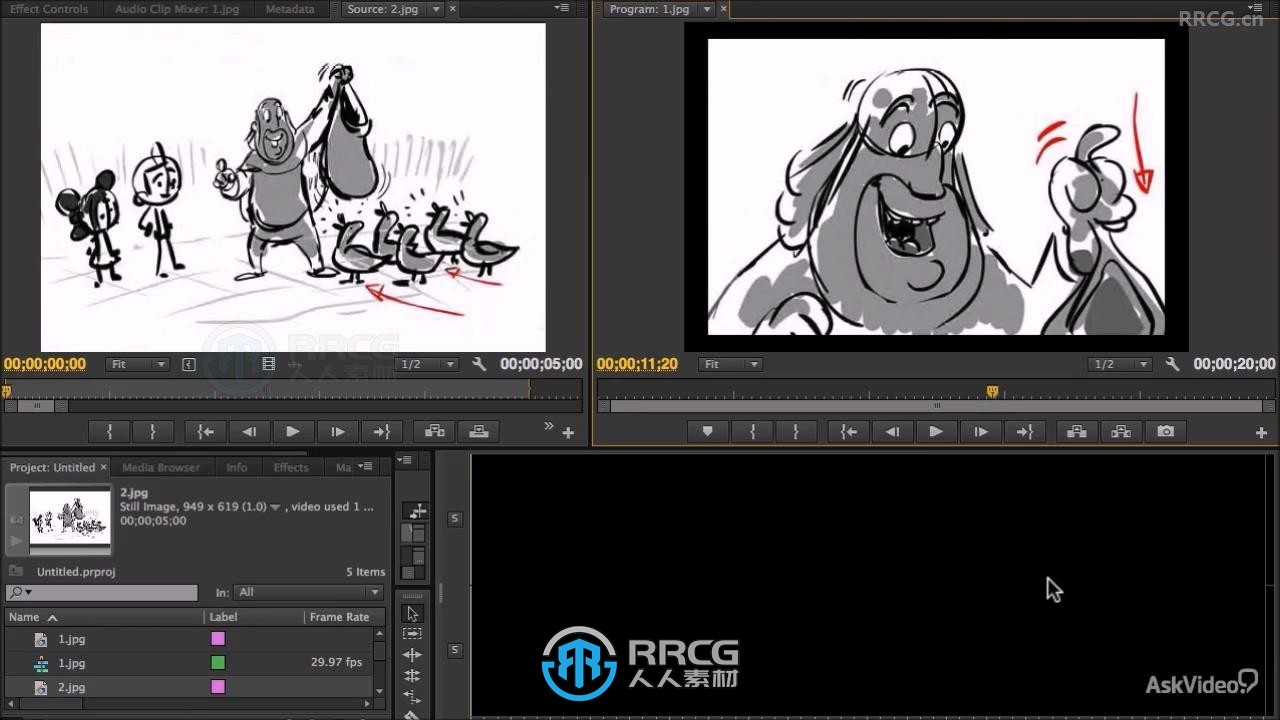Screen dimensions: 1280x720
Task: Open Source monitor Fit zoom dropdown
Action: tap(137, 364)
